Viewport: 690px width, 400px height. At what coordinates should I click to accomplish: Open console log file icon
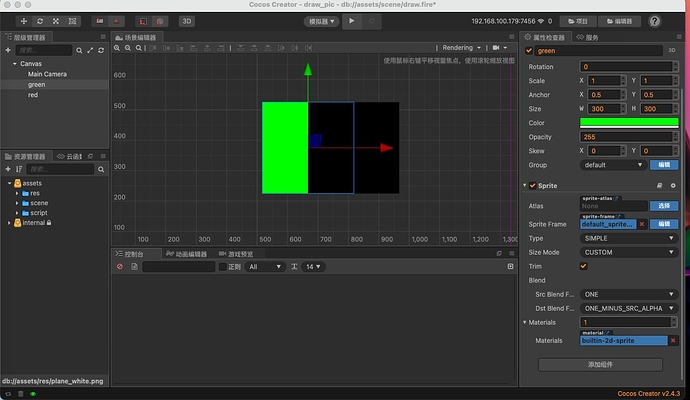pyautogui.click(x=134, y=267)
